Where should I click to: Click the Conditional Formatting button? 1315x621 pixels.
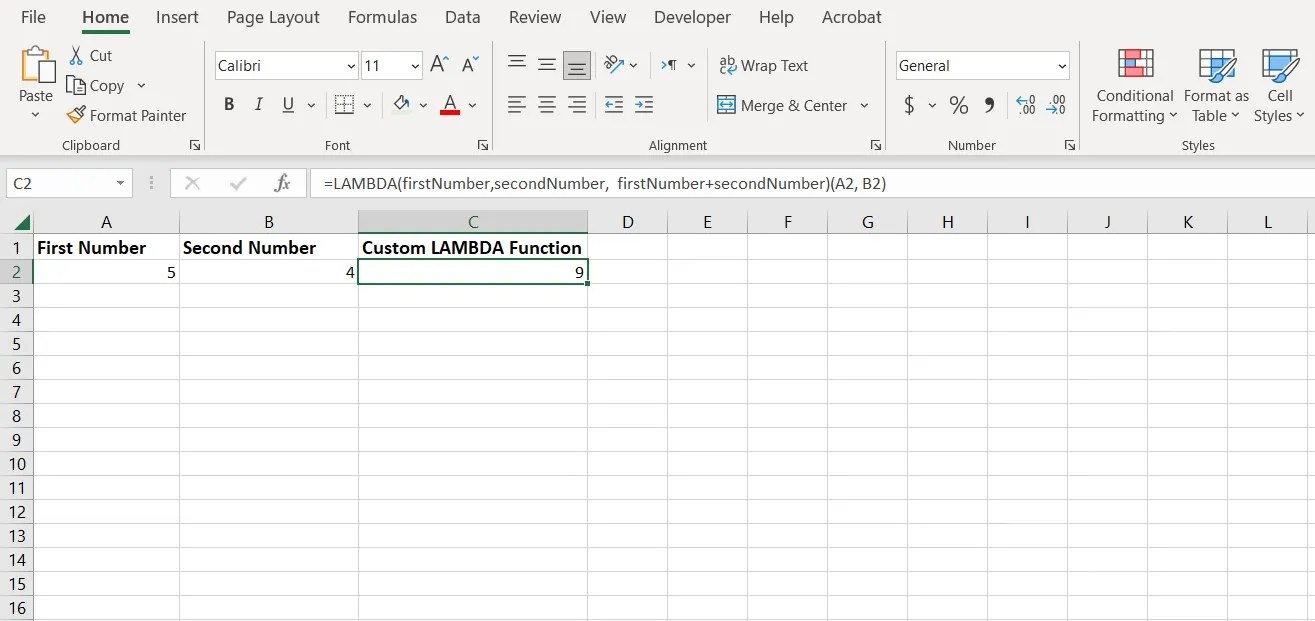1133,85
